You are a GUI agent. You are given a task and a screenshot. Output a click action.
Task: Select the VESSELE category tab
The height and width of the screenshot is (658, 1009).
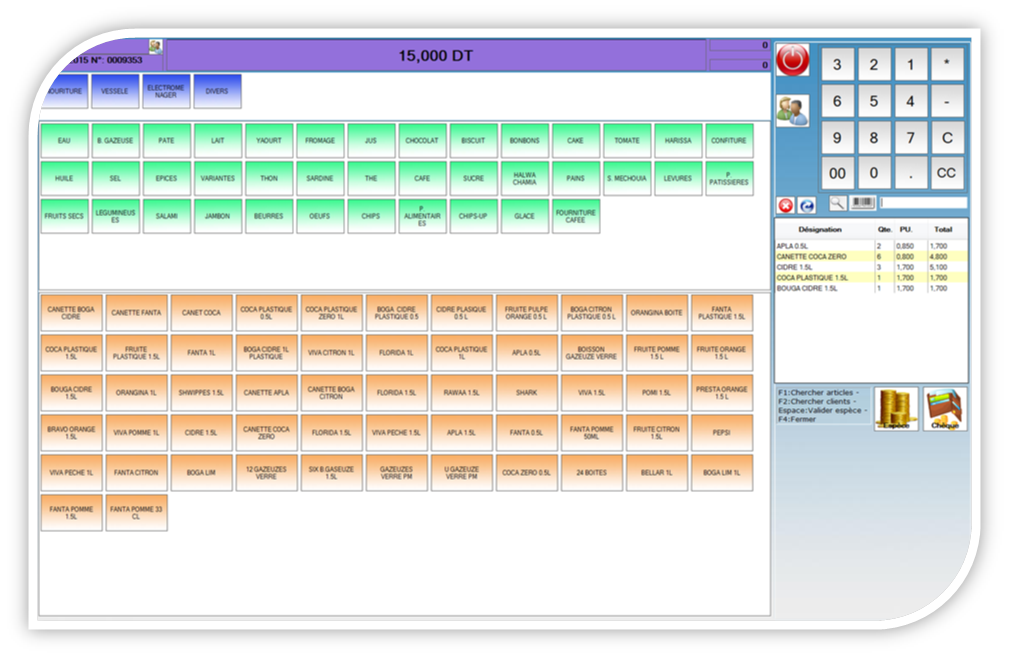tap(115, 91)
